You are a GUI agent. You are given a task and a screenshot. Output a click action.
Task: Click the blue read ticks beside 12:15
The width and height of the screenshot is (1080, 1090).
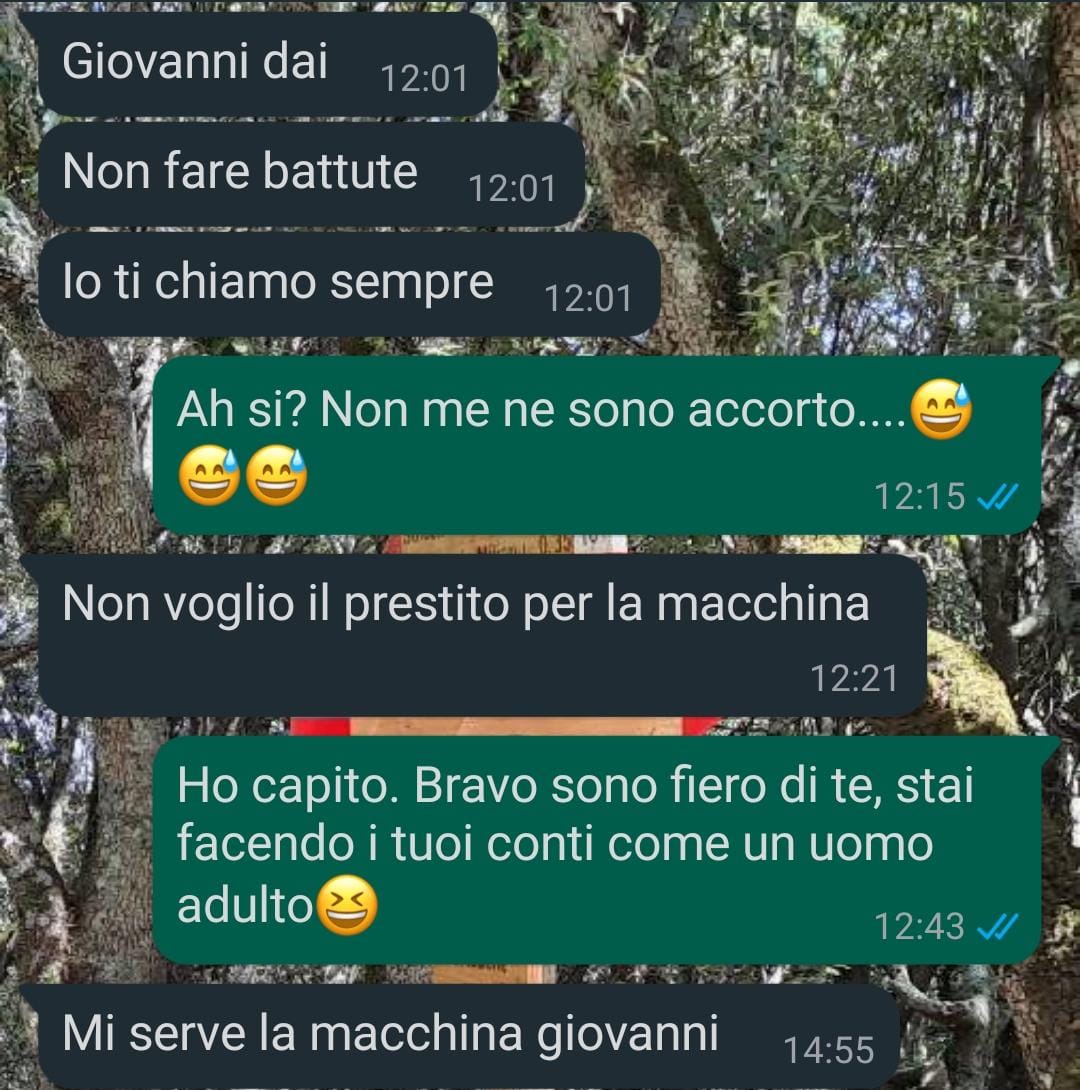[997, 496]
